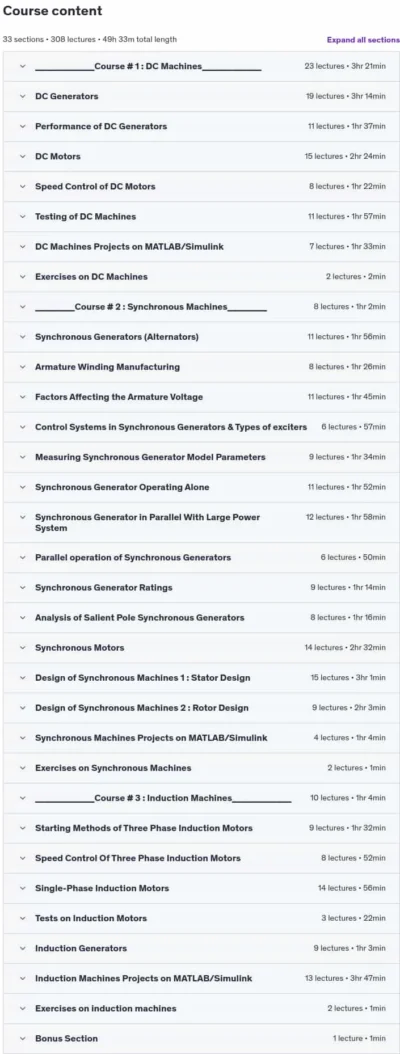Open the Induction Generators section
The width and height of the screenshot is (400, 1054).
pos(201,948)
